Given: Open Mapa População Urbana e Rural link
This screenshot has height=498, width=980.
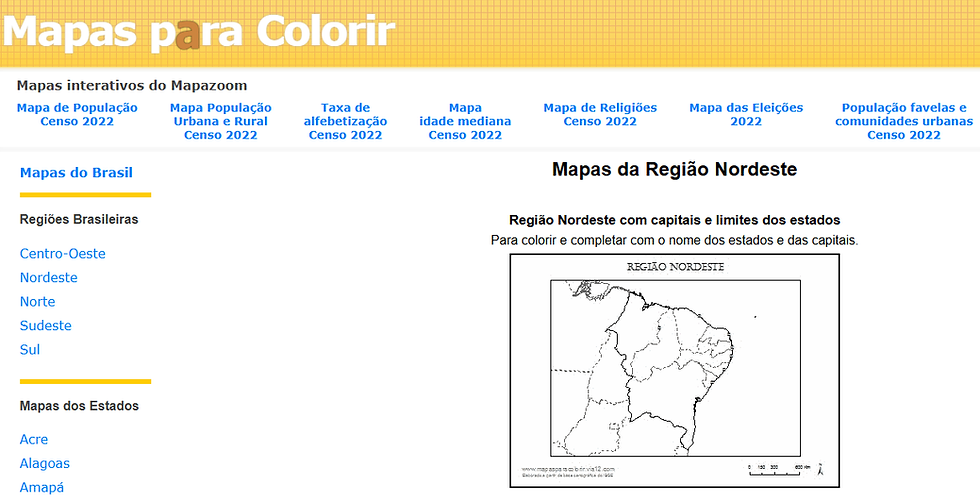Looking at the screenshot, I should [221, 121].
